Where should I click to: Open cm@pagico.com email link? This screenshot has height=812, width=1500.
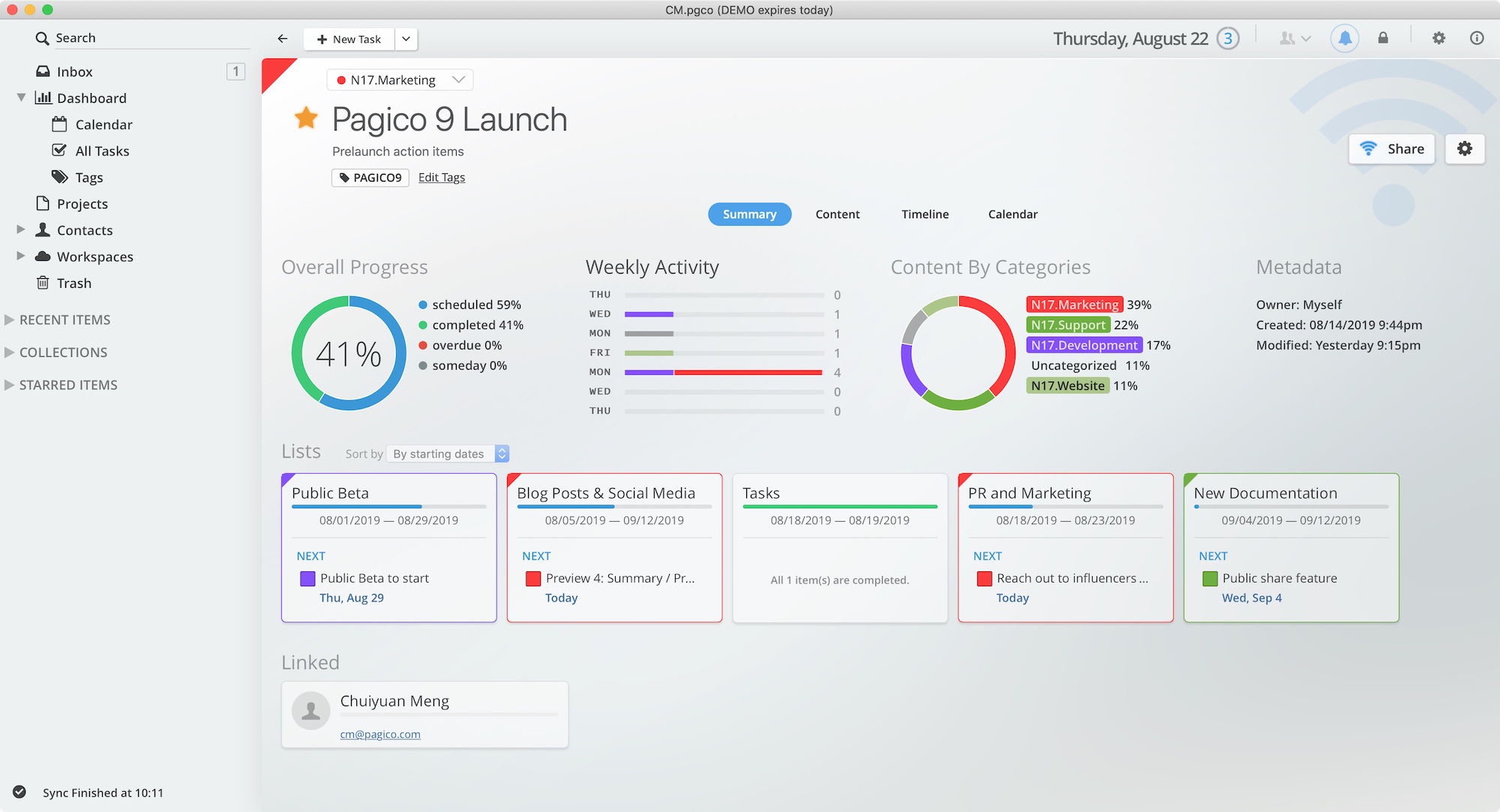380,734
